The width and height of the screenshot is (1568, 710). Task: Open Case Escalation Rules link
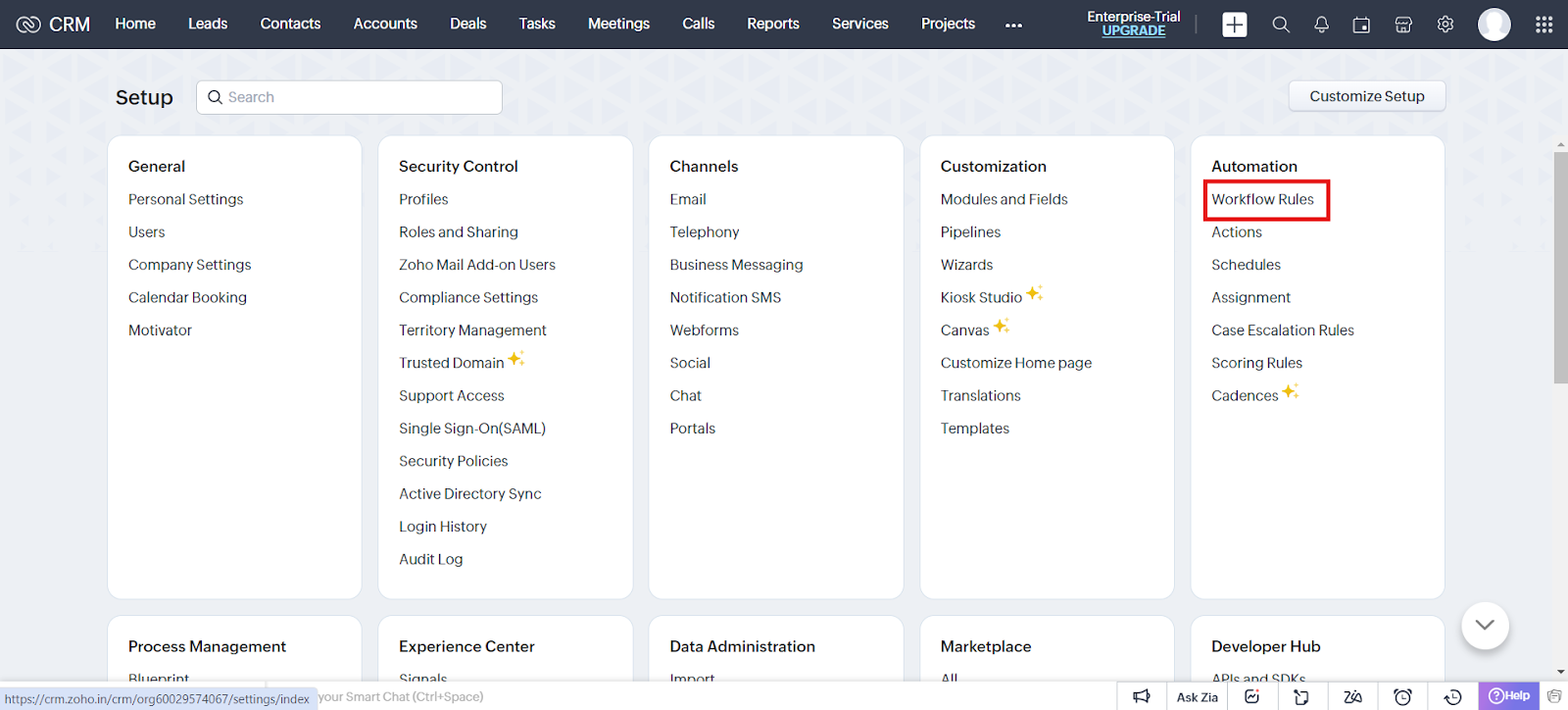pos(1283,330)
